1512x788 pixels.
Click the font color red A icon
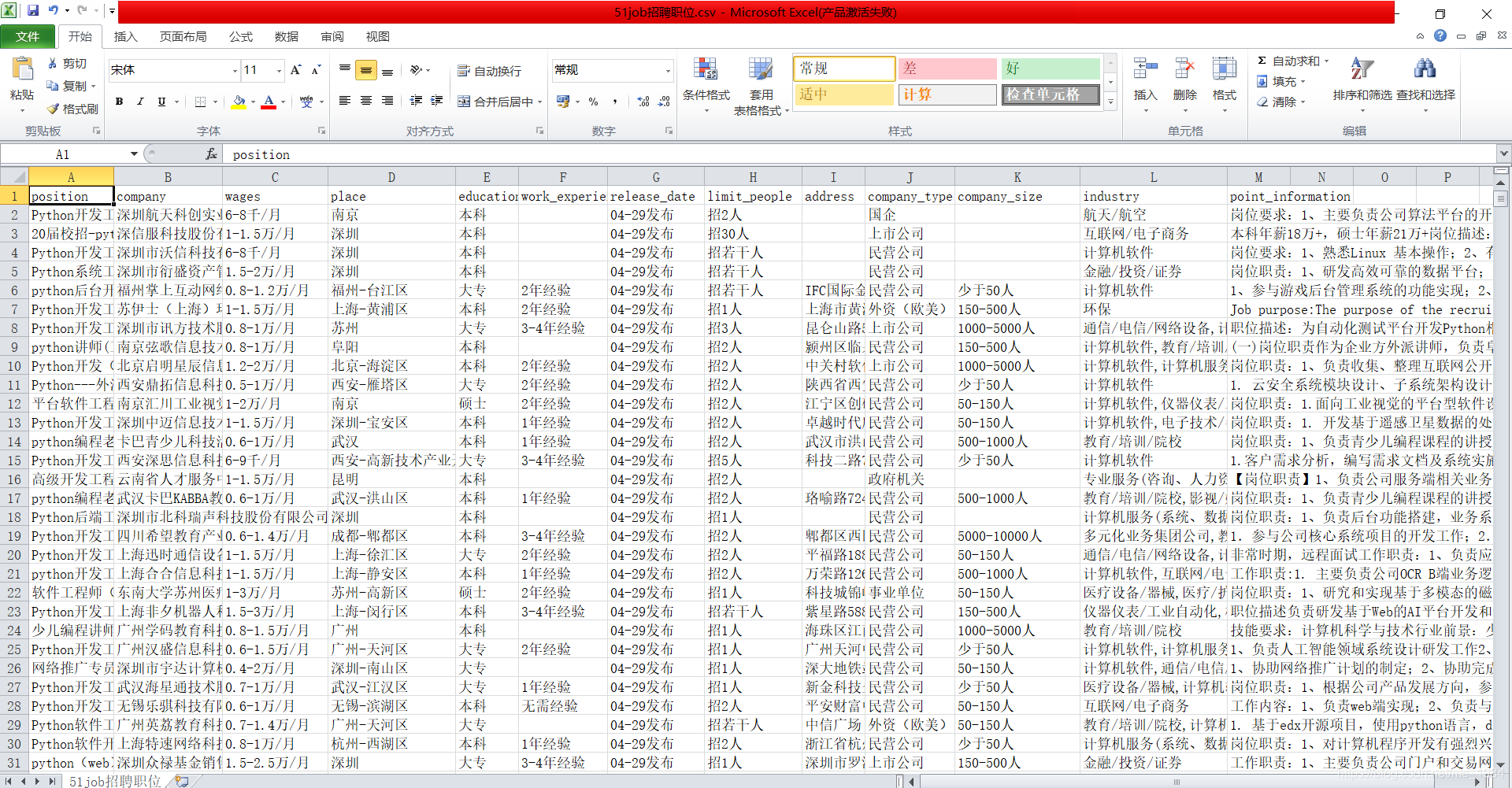[x=269, y=102]
